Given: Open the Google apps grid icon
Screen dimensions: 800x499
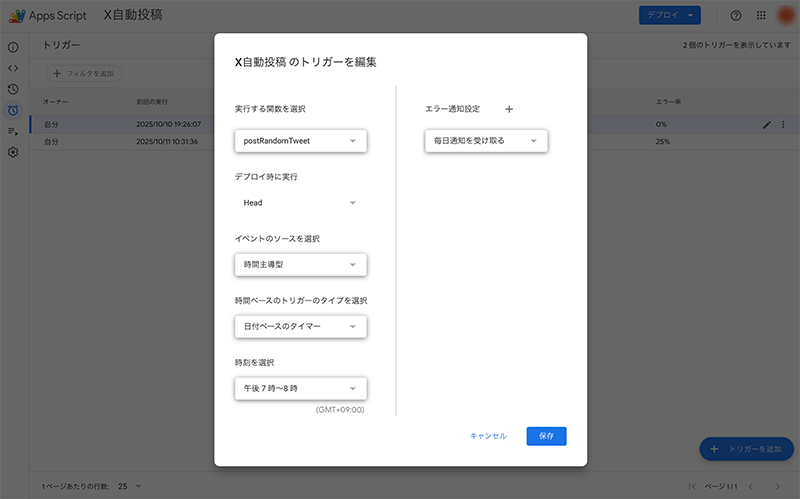Looking at the screenshot, I should click(x=761, y=16).
